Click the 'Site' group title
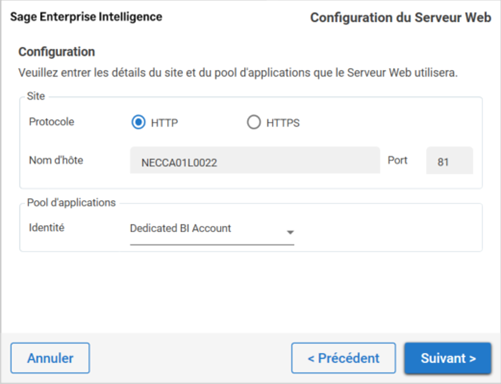501x384 pixels. (x=36, y=96)
